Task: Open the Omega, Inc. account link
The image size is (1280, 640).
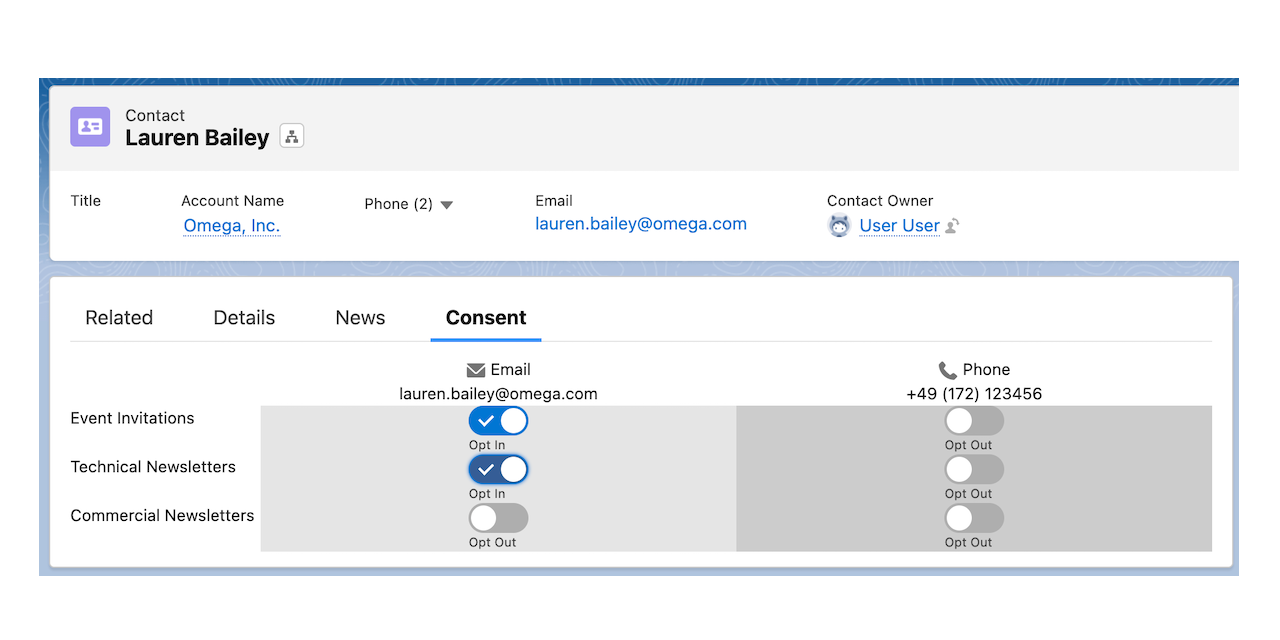Action: click(231, 226)
